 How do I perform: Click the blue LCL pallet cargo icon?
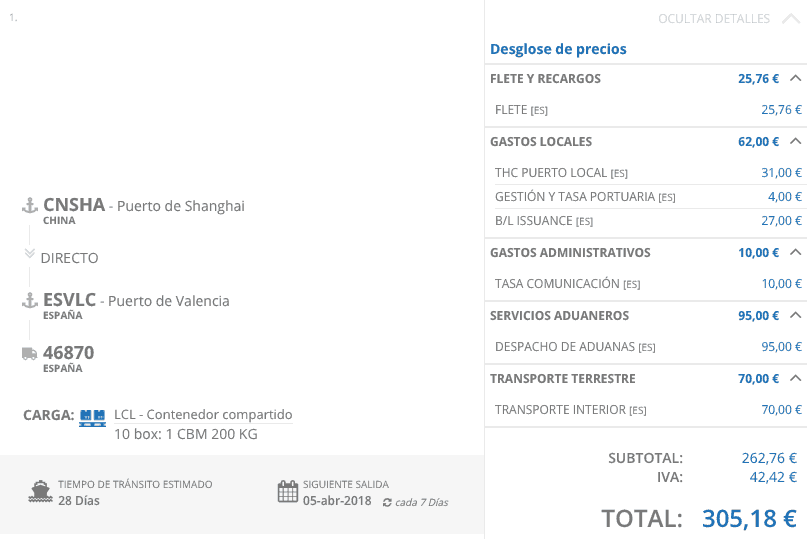pyautogui.click(x=92, y=416)
